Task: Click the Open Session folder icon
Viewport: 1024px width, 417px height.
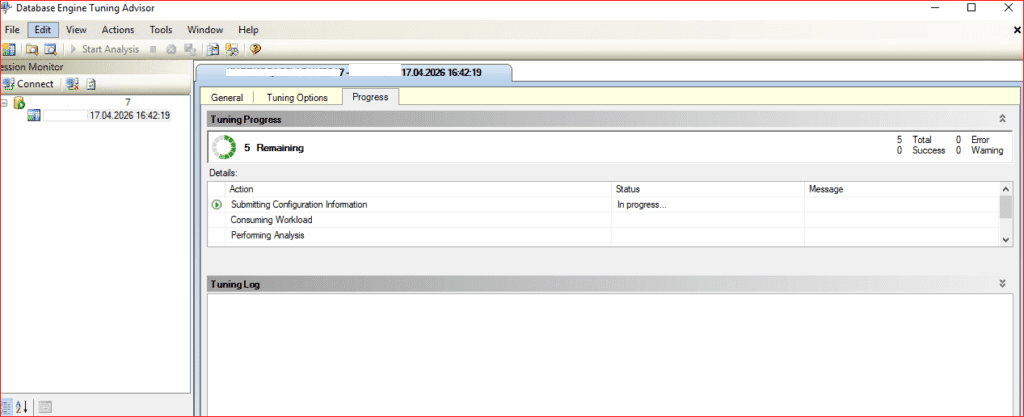Action: click(x=32, y=48)
